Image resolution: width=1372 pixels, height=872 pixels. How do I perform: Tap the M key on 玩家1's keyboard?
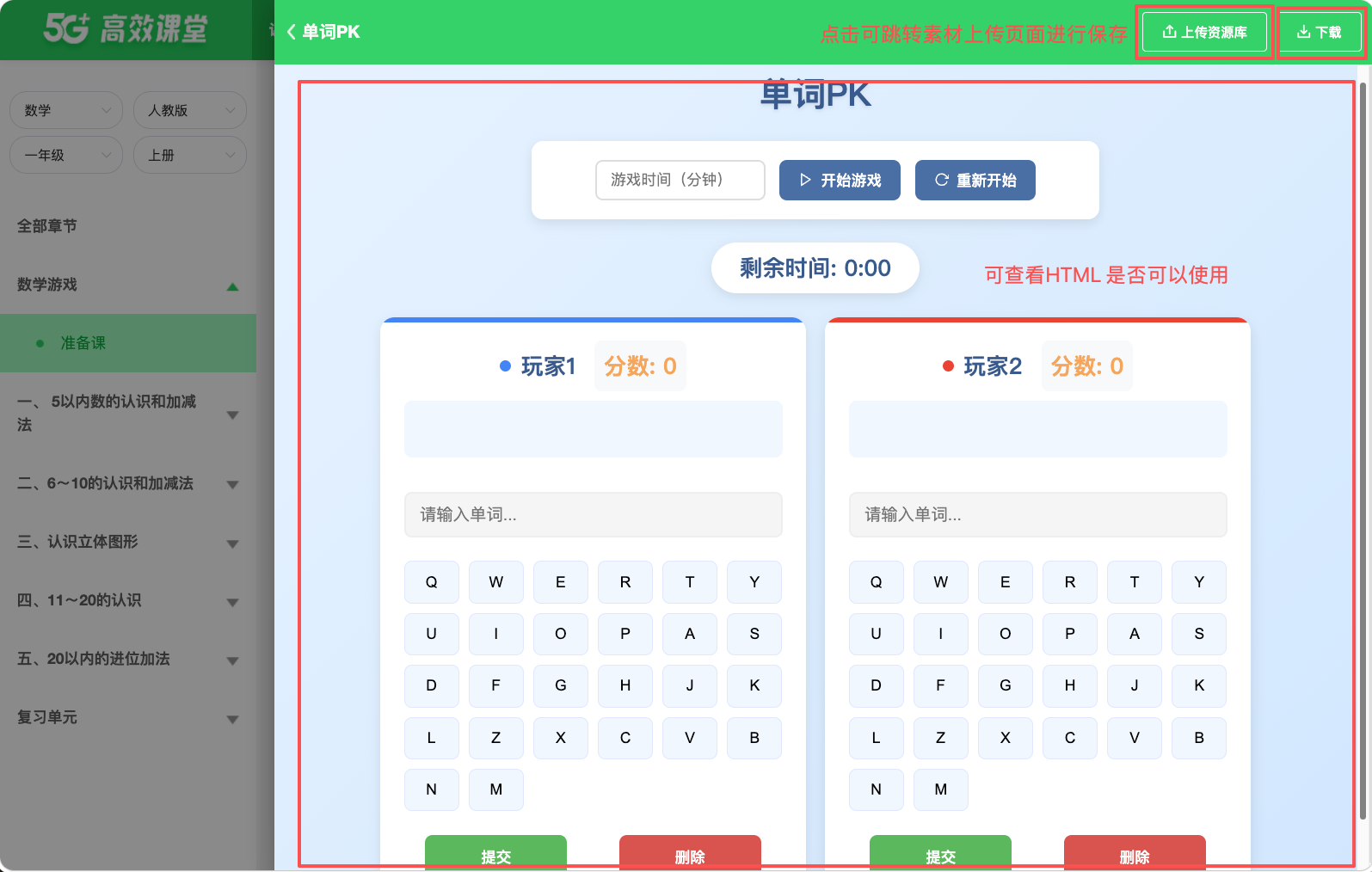pyautogui.click(x=496, y=789)
